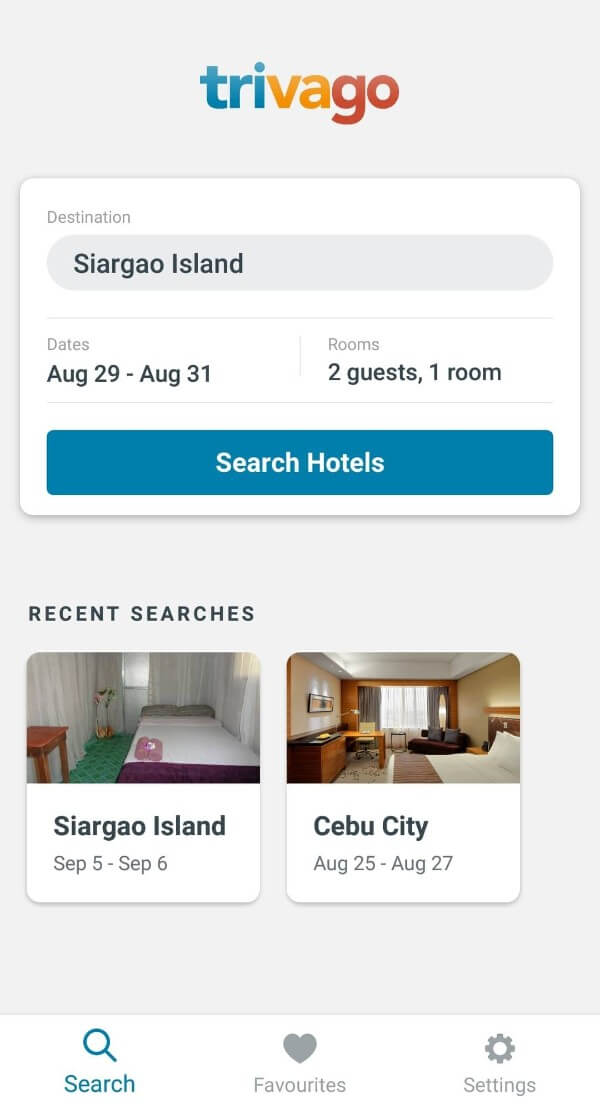Tap the Dates label

pyautogui.click(x=68, y=344)
